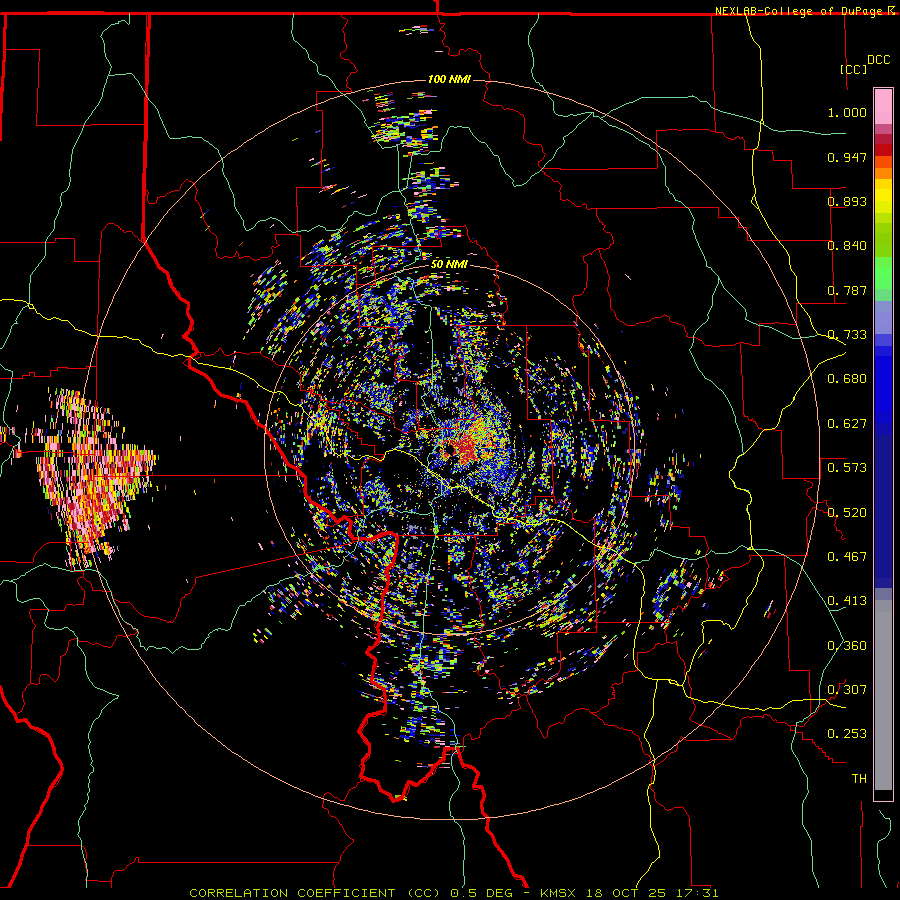
Task: Select the 0.573 scale value
Action: (x=847, y=468)
